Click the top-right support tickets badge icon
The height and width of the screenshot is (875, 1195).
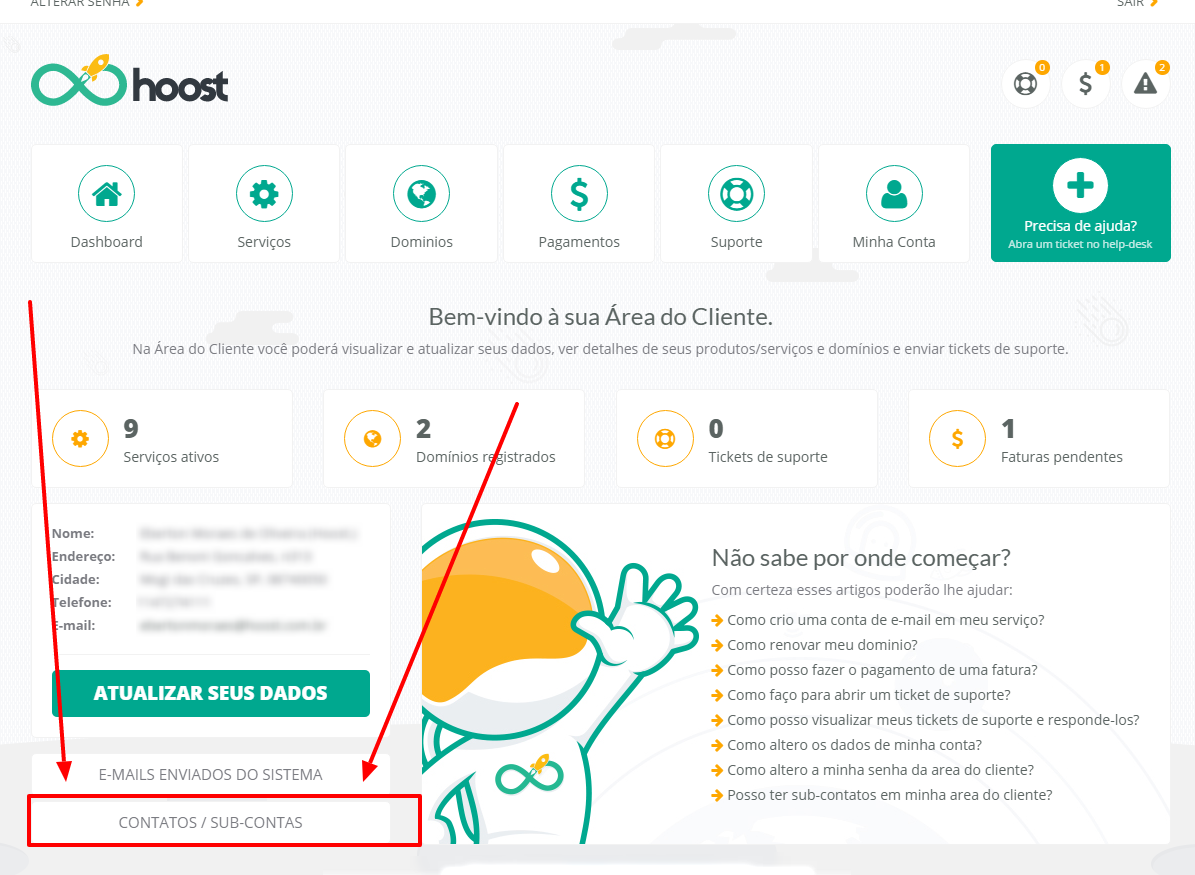tap(1026, 83)
